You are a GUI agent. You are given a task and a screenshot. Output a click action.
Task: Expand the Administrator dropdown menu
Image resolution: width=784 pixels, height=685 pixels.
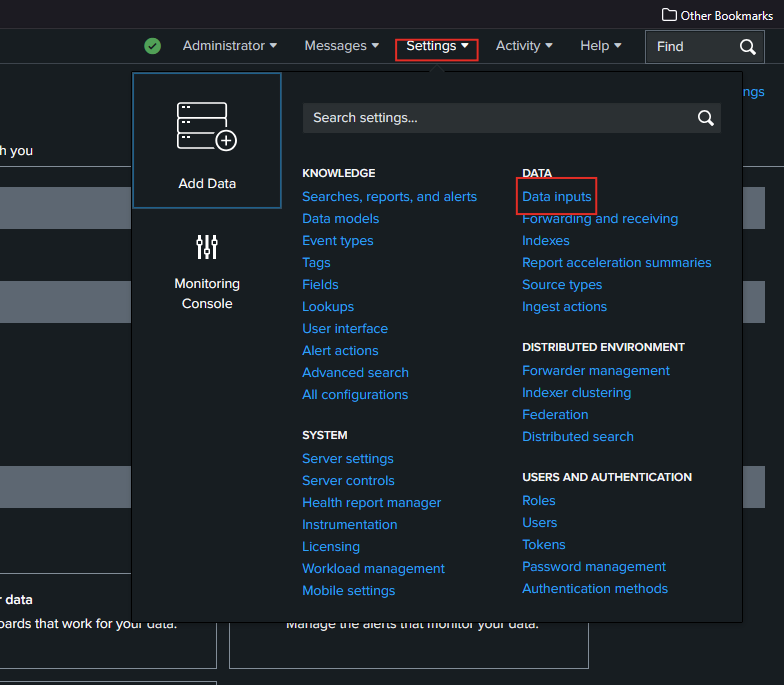(x=230, y=46)
